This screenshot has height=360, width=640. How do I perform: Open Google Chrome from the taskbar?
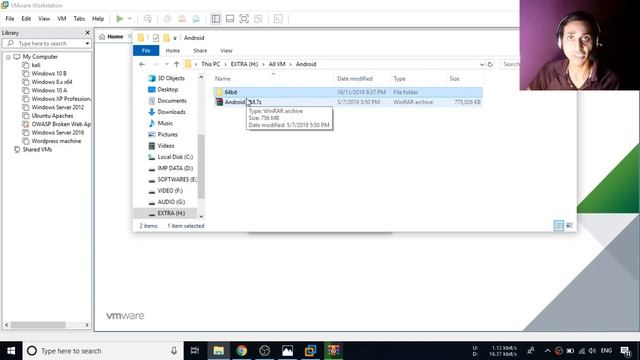[241, 351]
